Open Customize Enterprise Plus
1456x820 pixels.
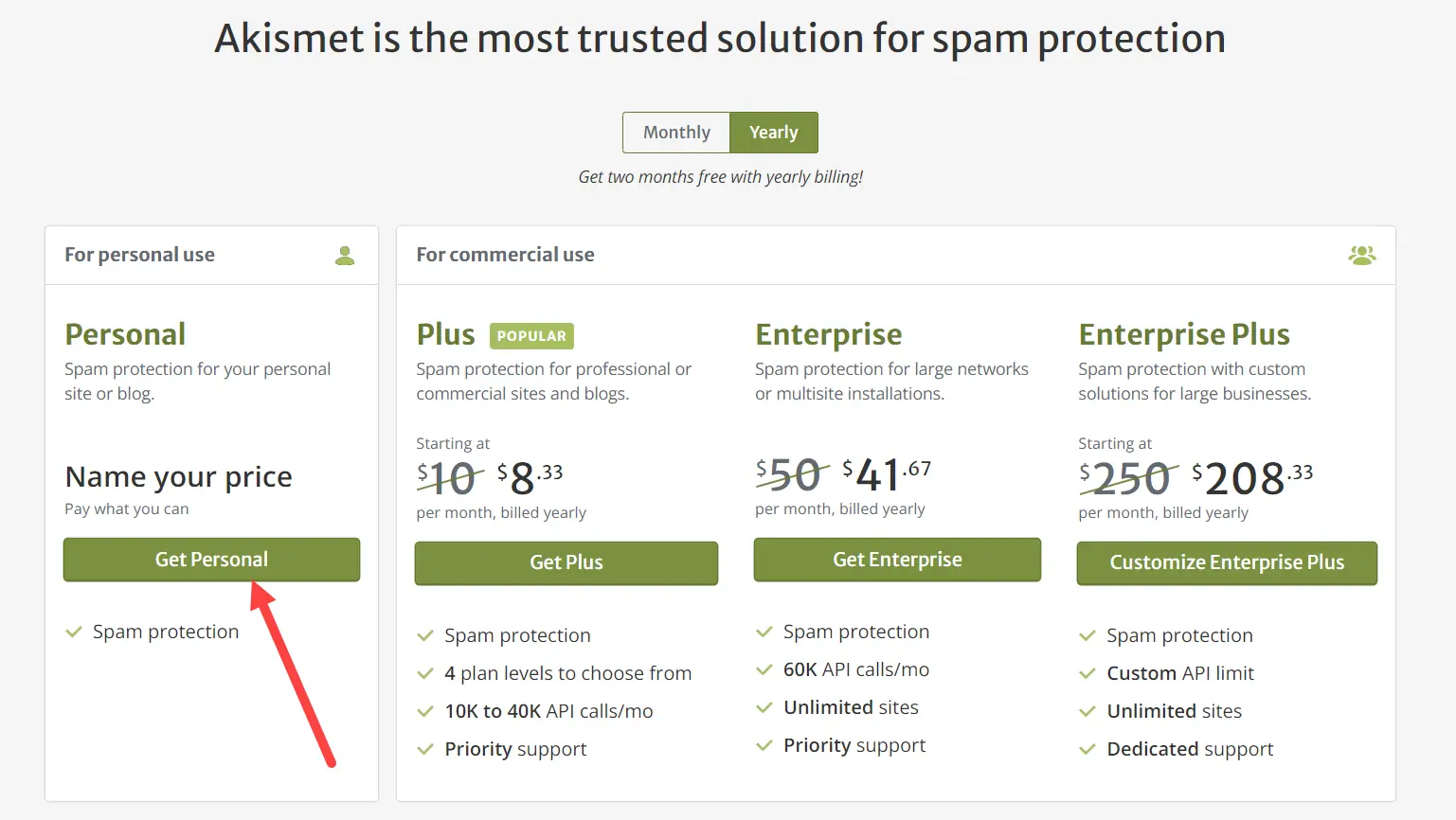(x=1227, y=562)
